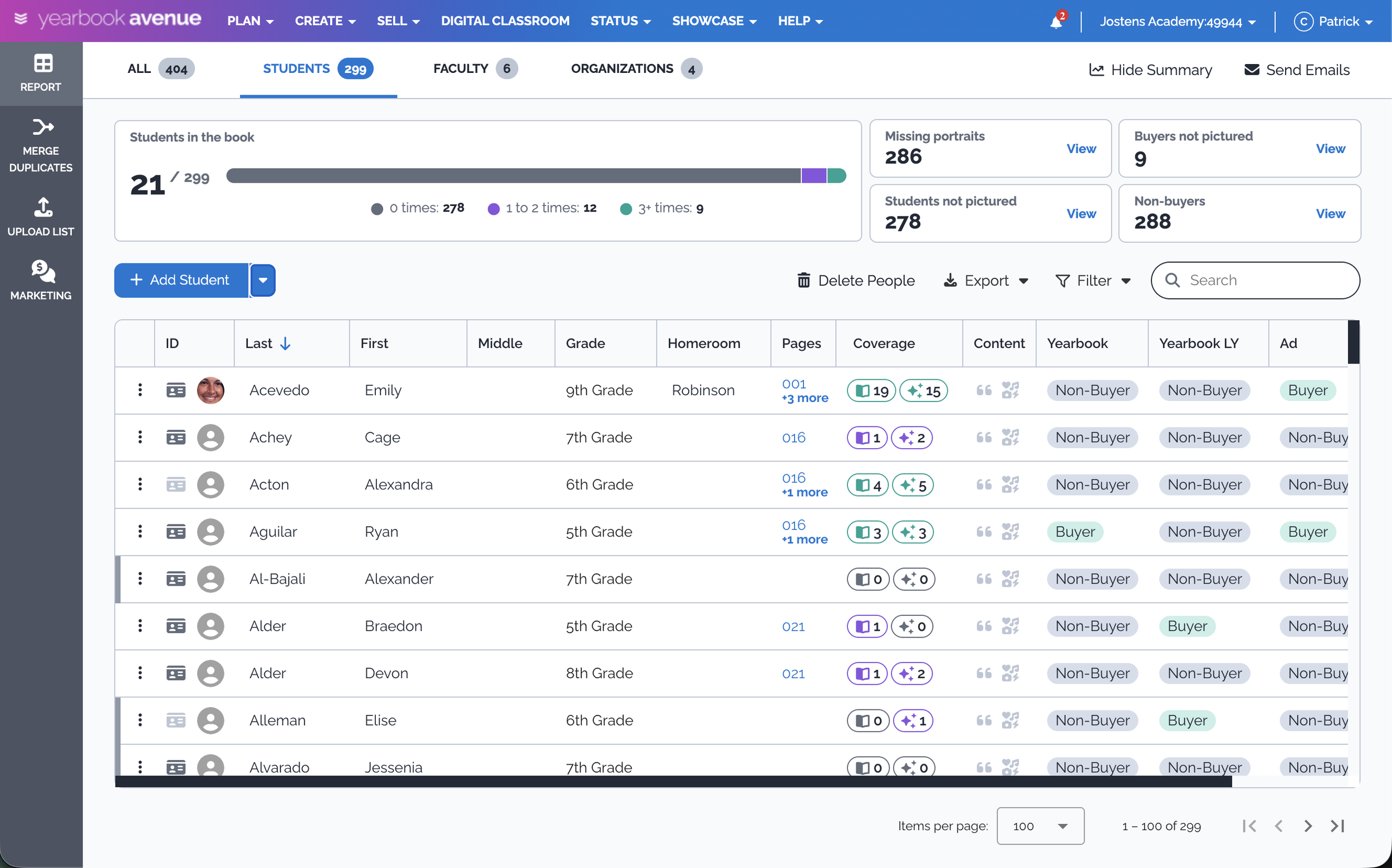Expand the Add Student dropdown arrow
Screen dimensions: 1392x868
coord(263,280)
